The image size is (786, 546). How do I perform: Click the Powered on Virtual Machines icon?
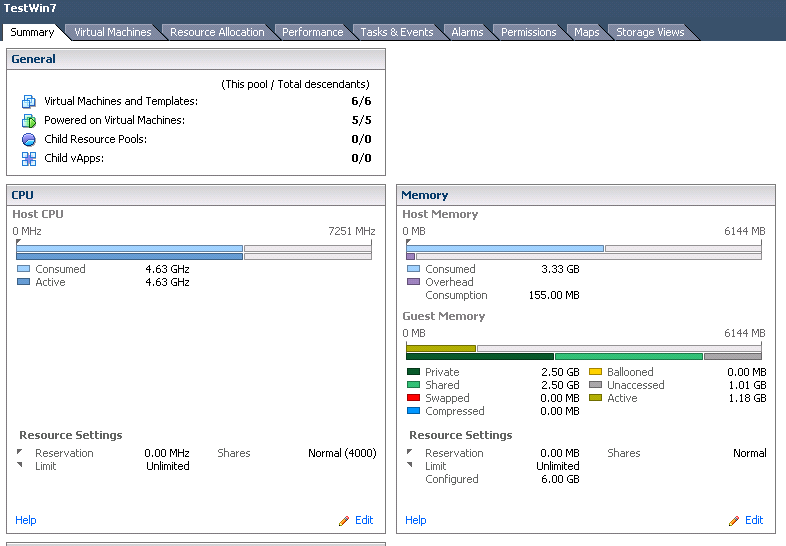29,121
